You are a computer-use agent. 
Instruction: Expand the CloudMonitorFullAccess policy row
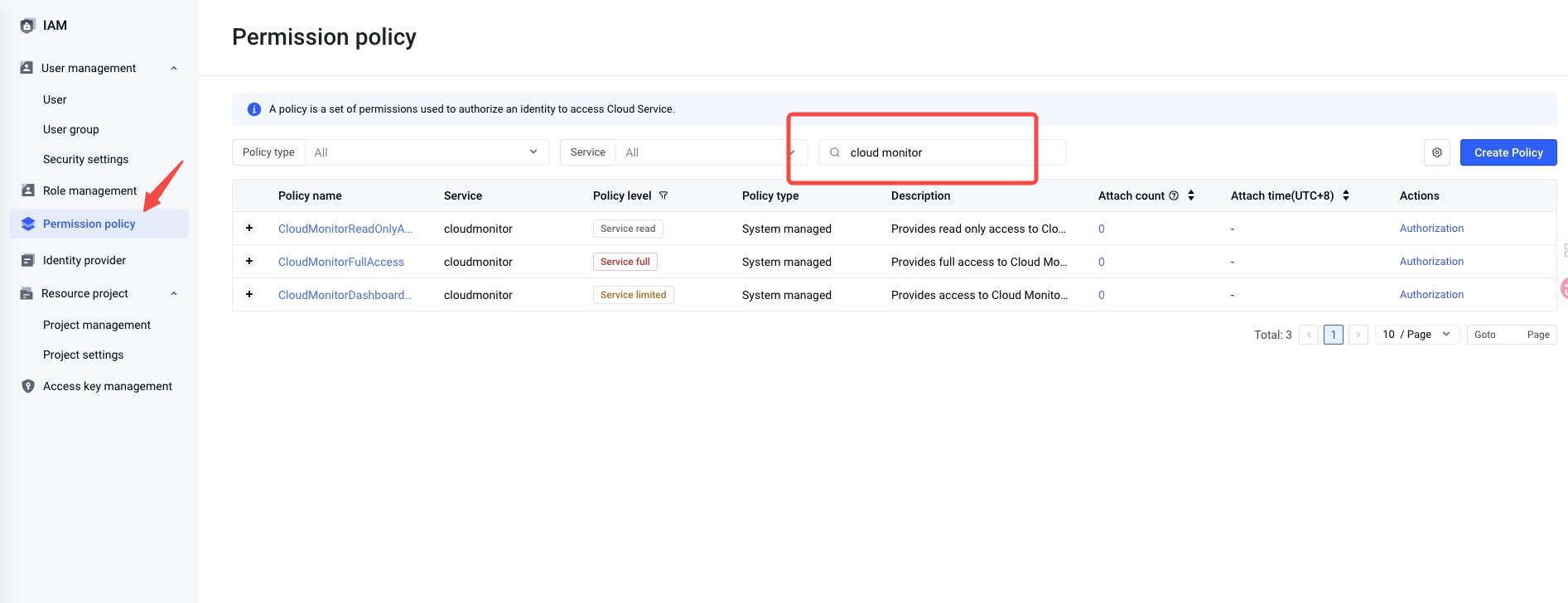pos(249,261)
